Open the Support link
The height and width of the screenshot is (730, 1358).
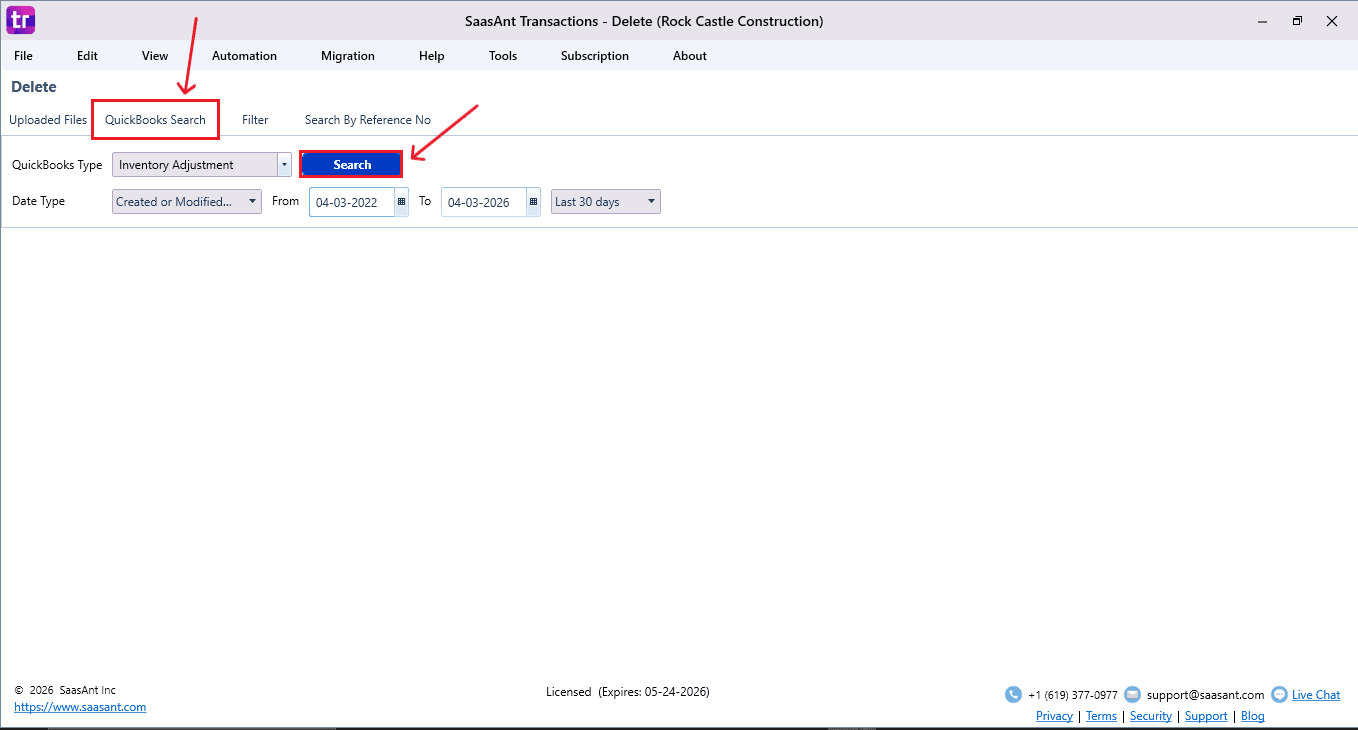(1206, 716)
